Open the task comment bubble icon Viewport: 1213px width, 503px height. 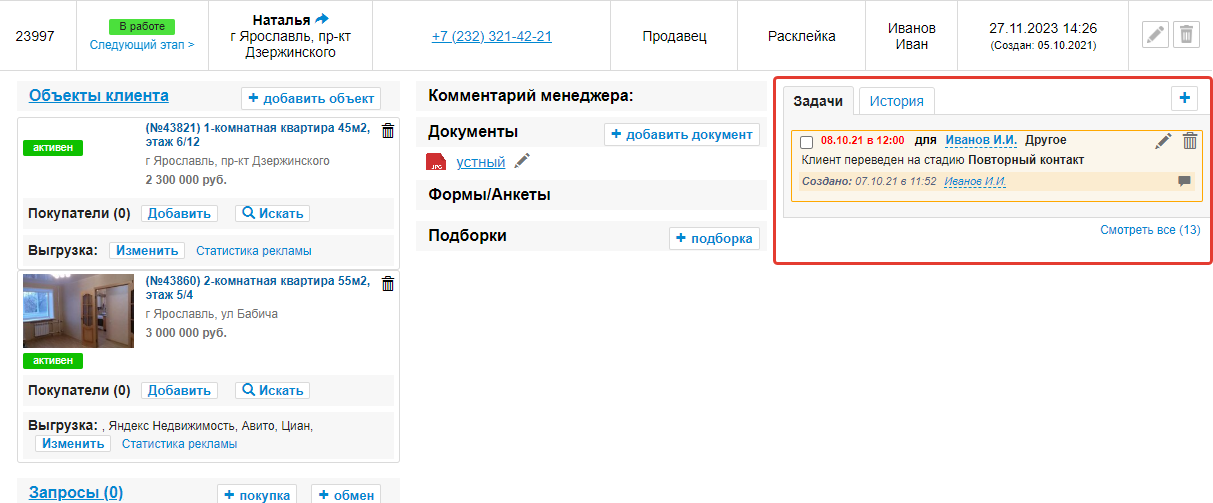(1184, 181)
